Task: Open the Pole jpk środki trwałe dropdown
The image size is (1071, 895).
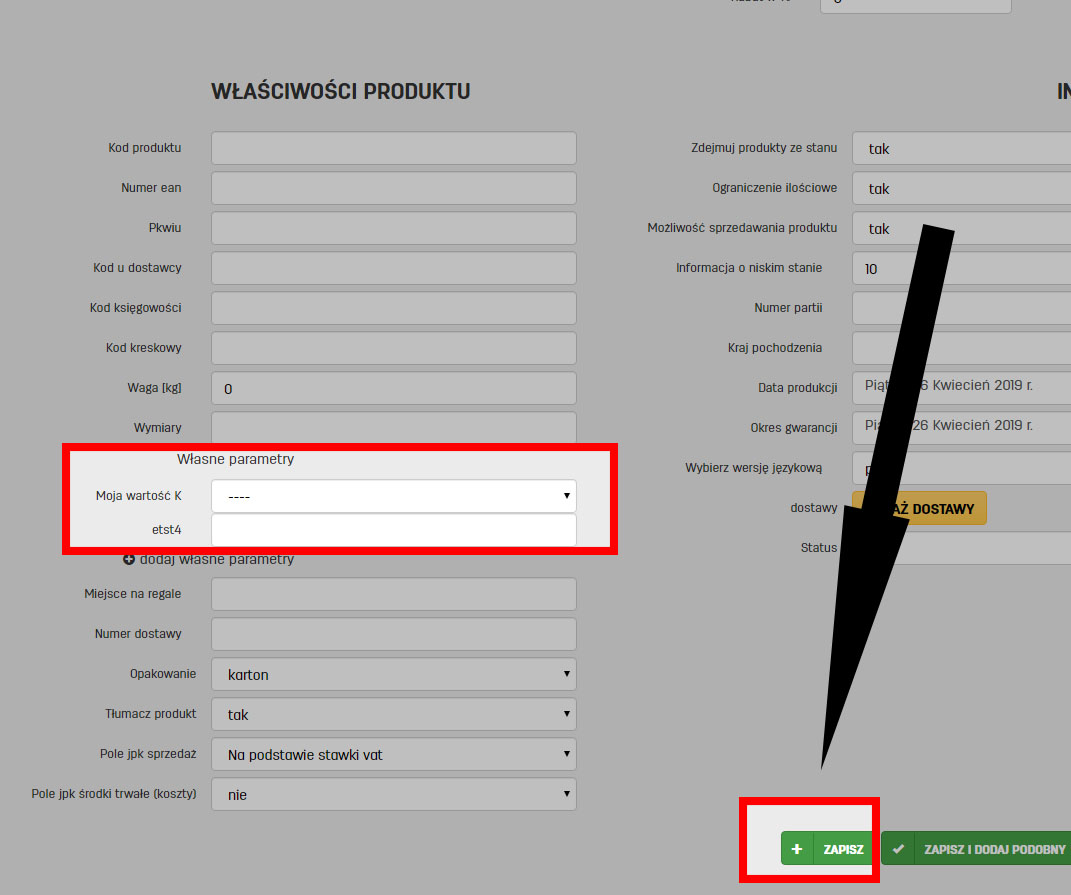Action: pyautogui.click(x=393, y=794)
